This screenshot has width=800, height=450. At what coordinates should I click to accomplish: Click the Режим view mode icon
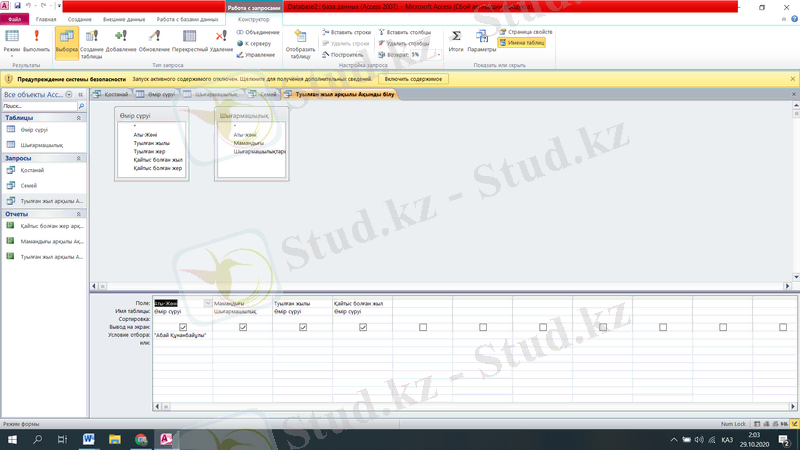click(12, 42)
